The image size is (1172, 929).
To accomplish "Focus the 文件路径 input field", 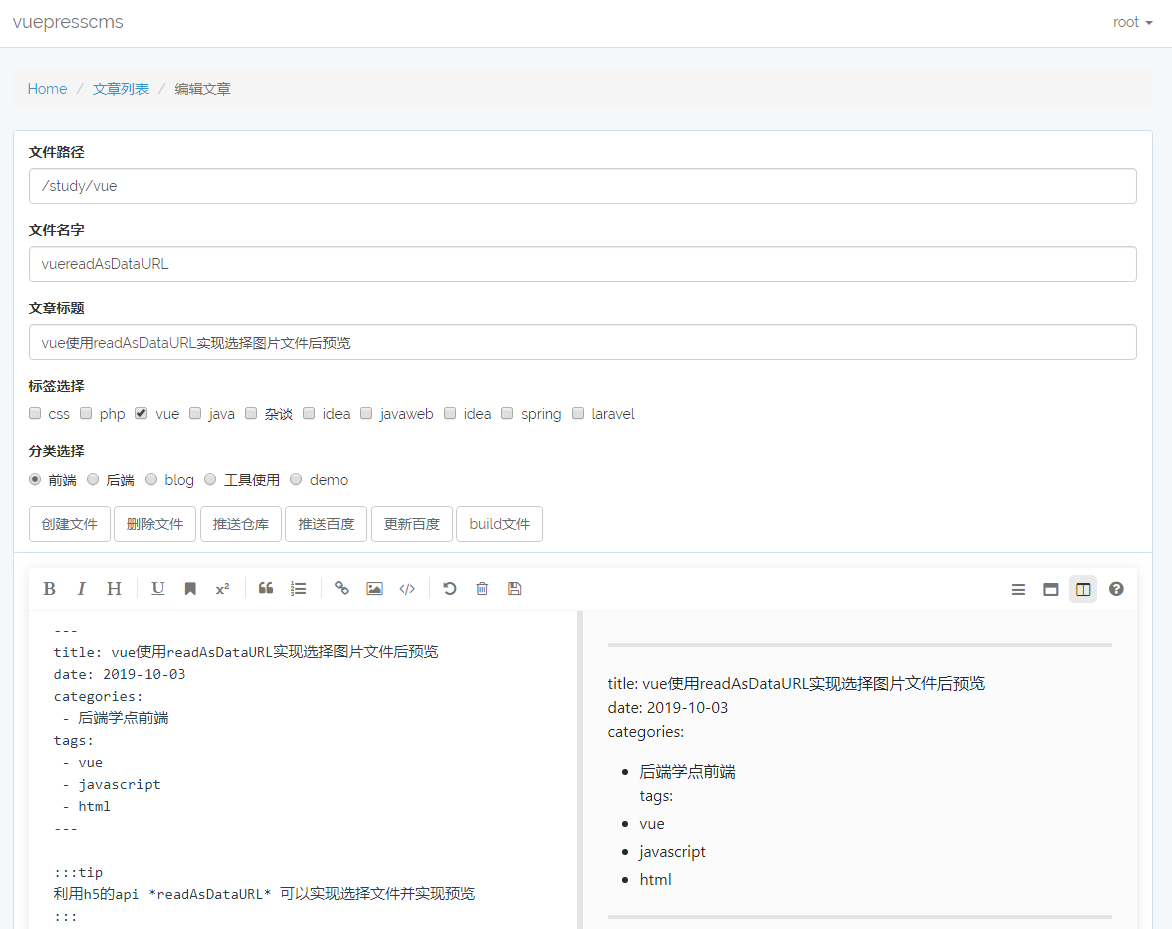I will [583, 186].
